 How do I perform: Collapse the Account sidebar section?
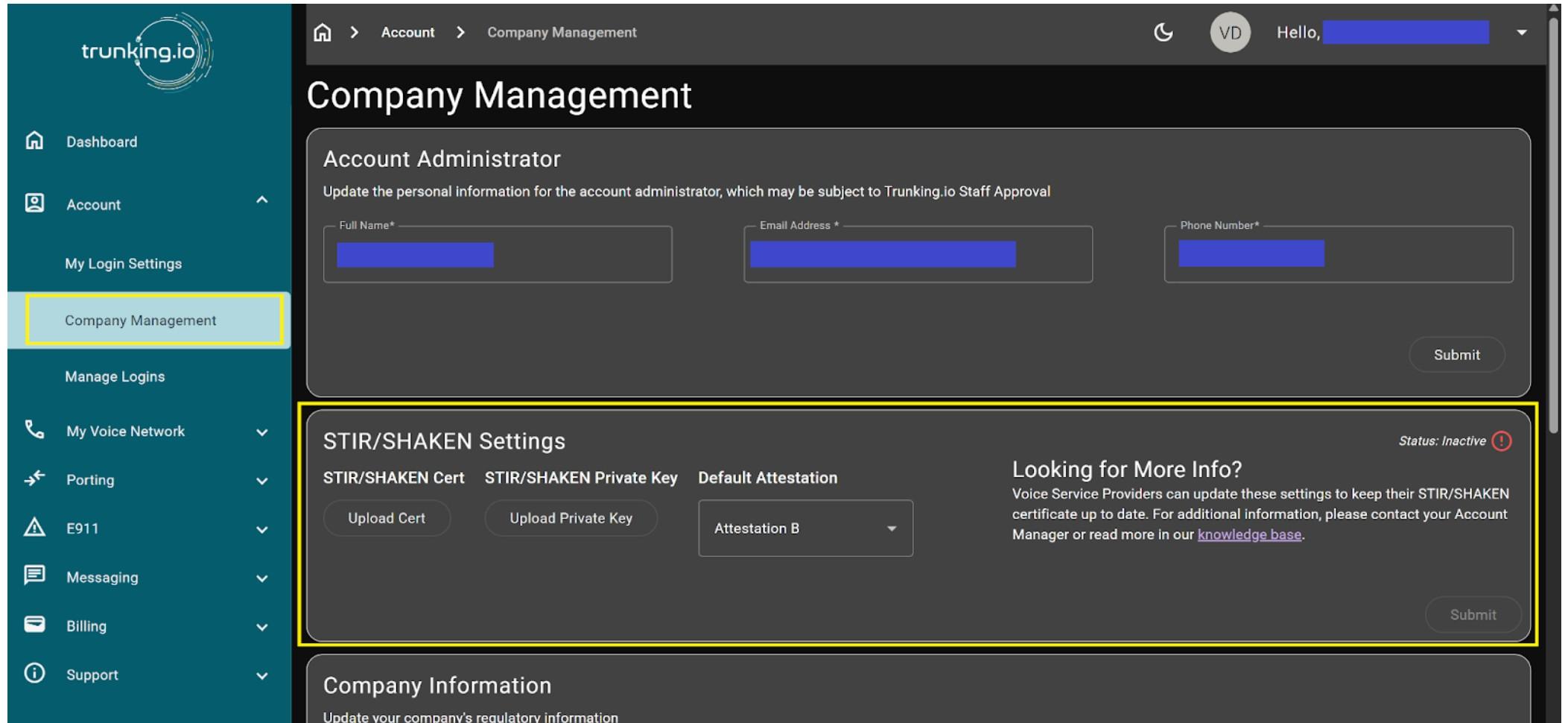click(261, 201)
